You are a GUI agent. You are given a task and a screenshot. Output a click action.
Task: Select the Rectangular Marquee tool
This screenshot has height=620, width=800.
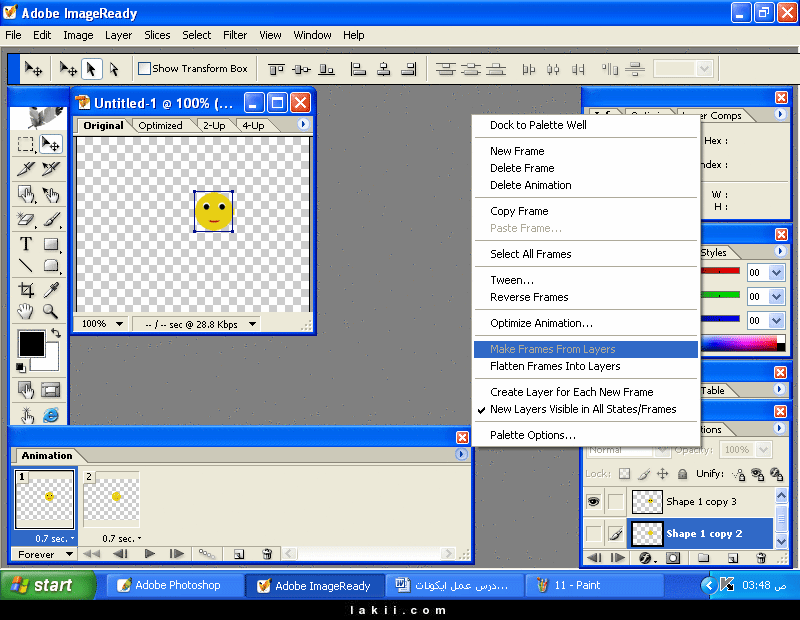tap(26, 144)
